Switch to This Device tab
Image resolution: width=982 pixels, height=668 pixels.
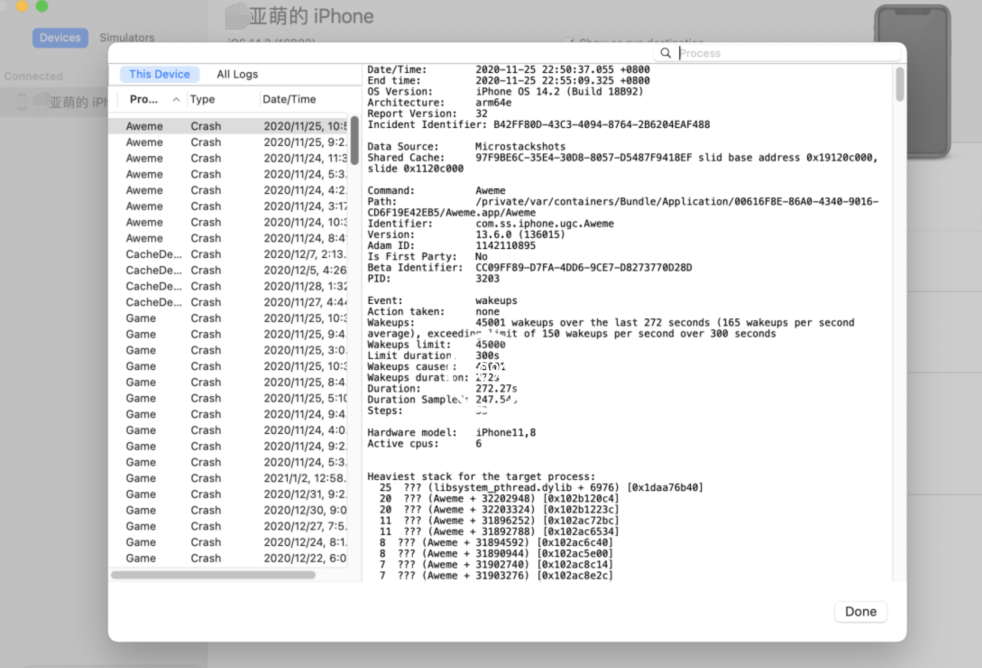pyautogui.click(x=159, y=74)
